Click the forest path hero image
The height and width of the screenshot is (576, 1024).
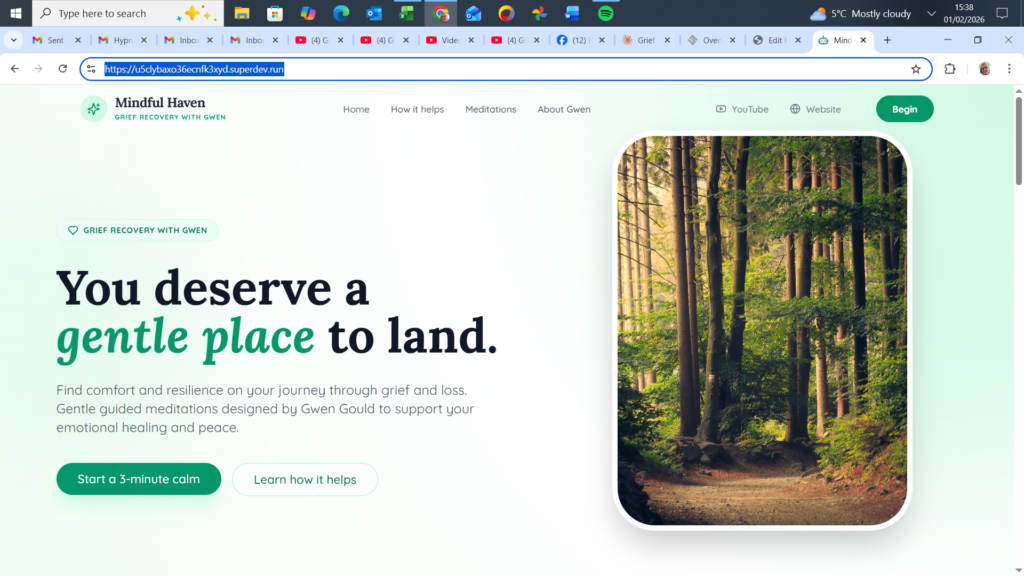pos(762,330)
